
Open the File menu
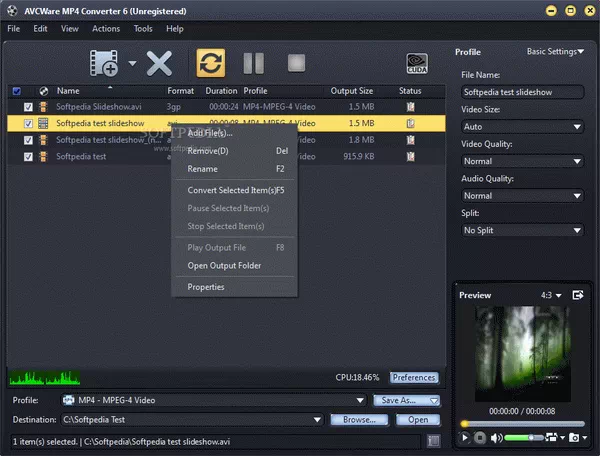13,29
